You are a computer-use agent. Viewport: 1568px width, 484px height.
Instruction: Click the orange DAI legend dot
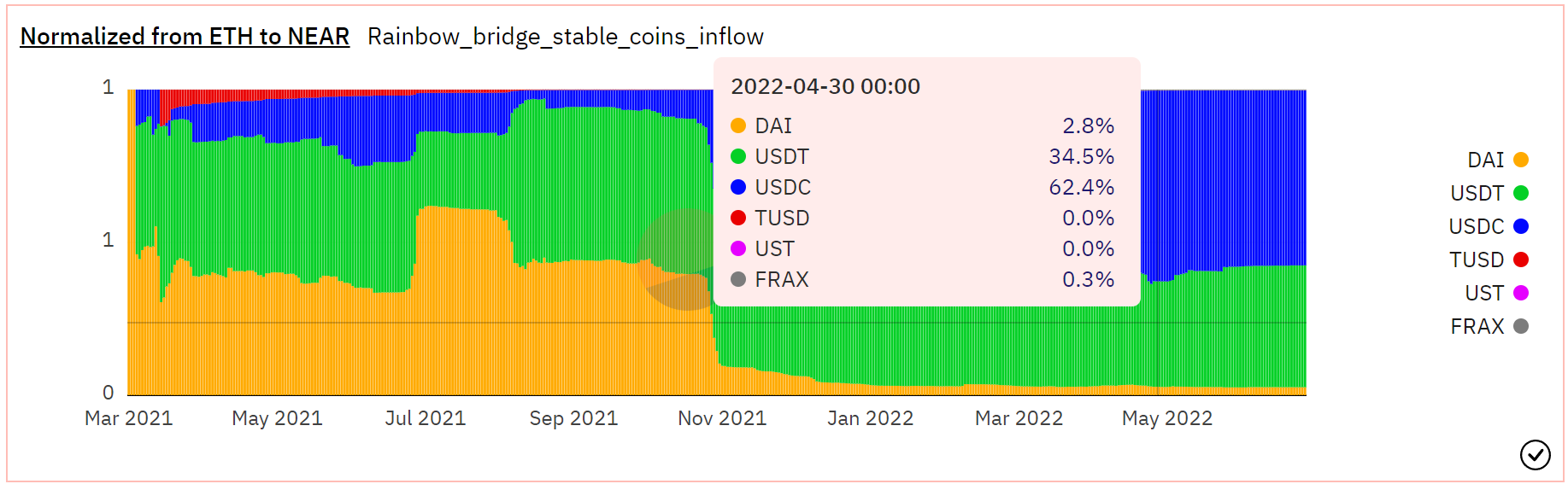click(x=1521, y=160)
